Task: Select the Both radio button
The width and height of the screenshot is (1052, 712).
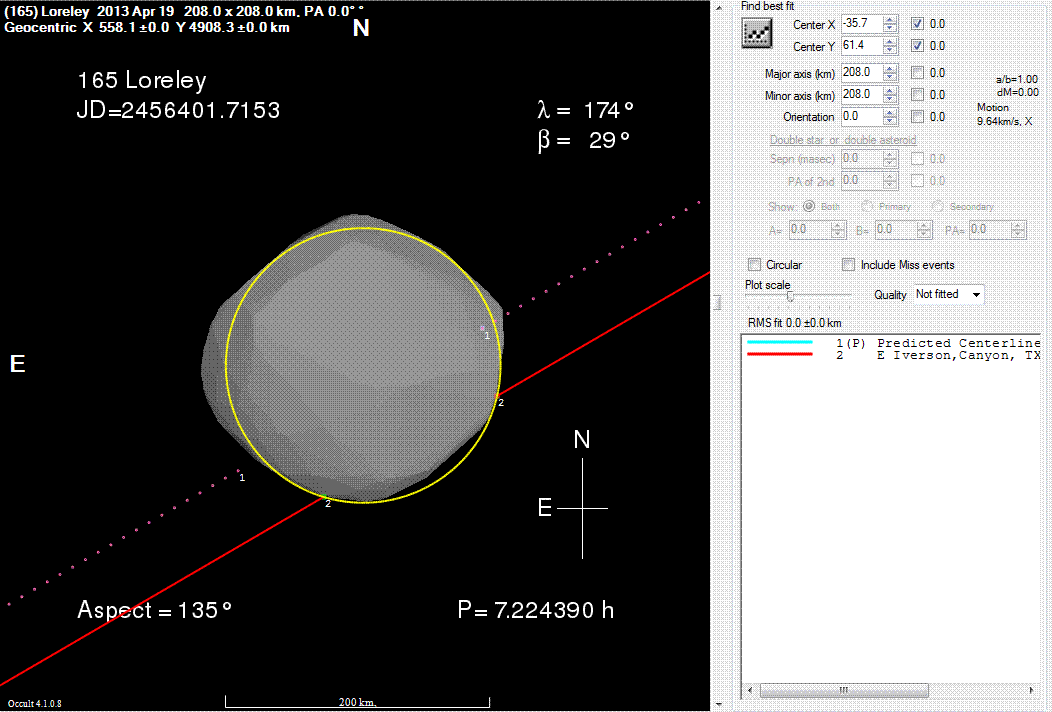Action: point(809,206)
